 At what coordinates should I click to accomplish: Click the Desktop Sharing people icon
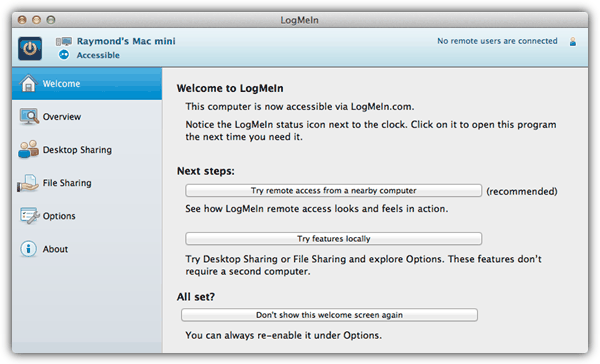(x=28, y=149)
